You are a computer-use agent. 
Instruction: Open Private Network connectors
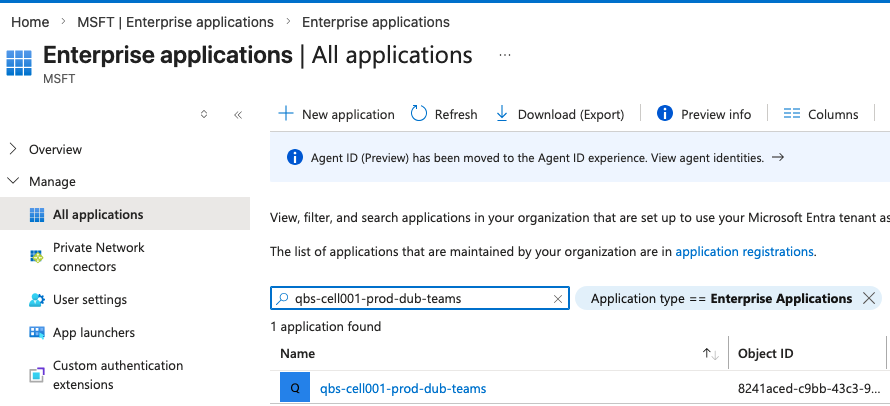tap(99, 257)
